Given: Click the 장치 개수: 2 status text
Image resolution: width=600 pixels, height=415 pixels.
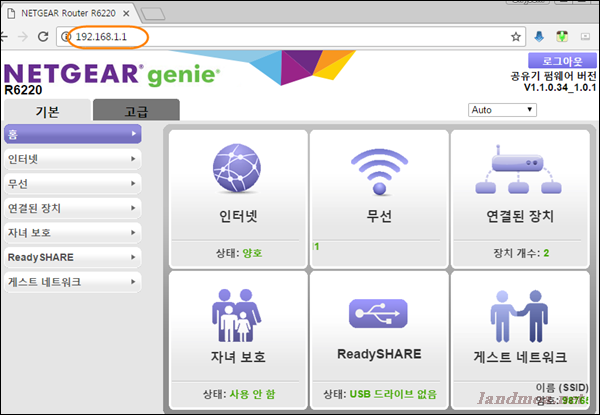Looking at the screenshot, I should click(x=521, y=253).
